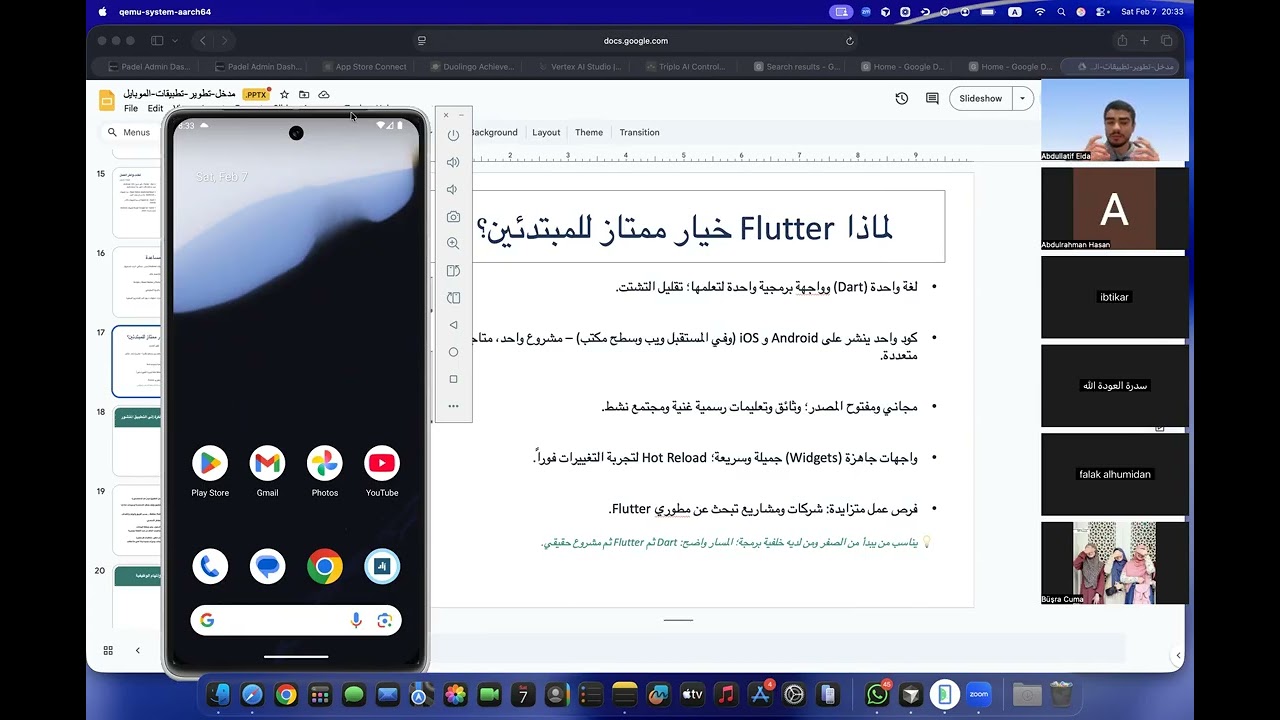Take an emulator screenshot with the camera icon
Screen dimensions: 1280x720
453,216
